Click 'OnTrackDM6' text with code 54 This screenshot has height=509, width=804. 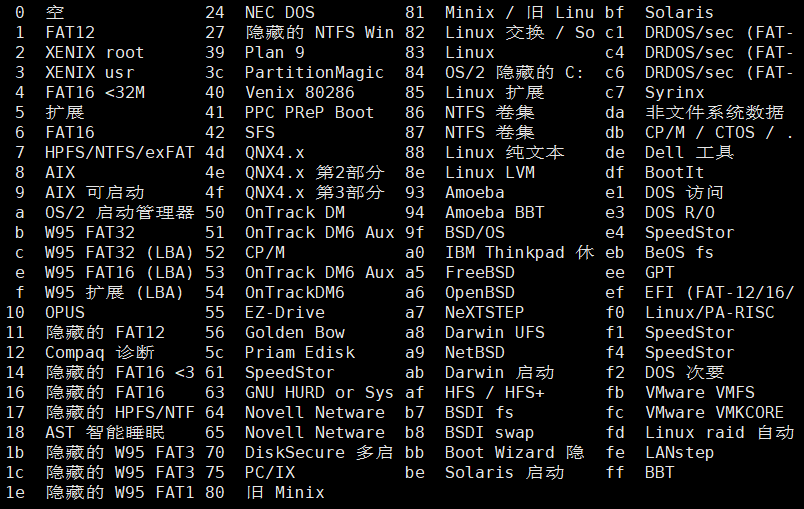click(x=295, y=292)
